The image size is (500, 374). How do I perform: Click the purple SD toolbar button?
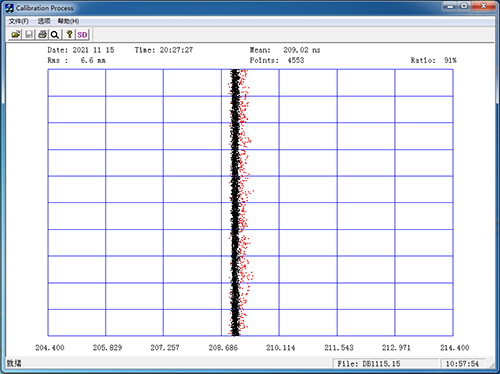click(x=82, y=34)
